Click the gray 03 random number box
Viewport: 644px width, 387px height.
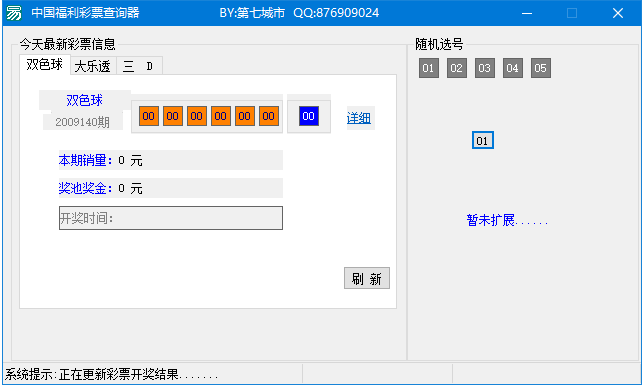pos(485,68)
